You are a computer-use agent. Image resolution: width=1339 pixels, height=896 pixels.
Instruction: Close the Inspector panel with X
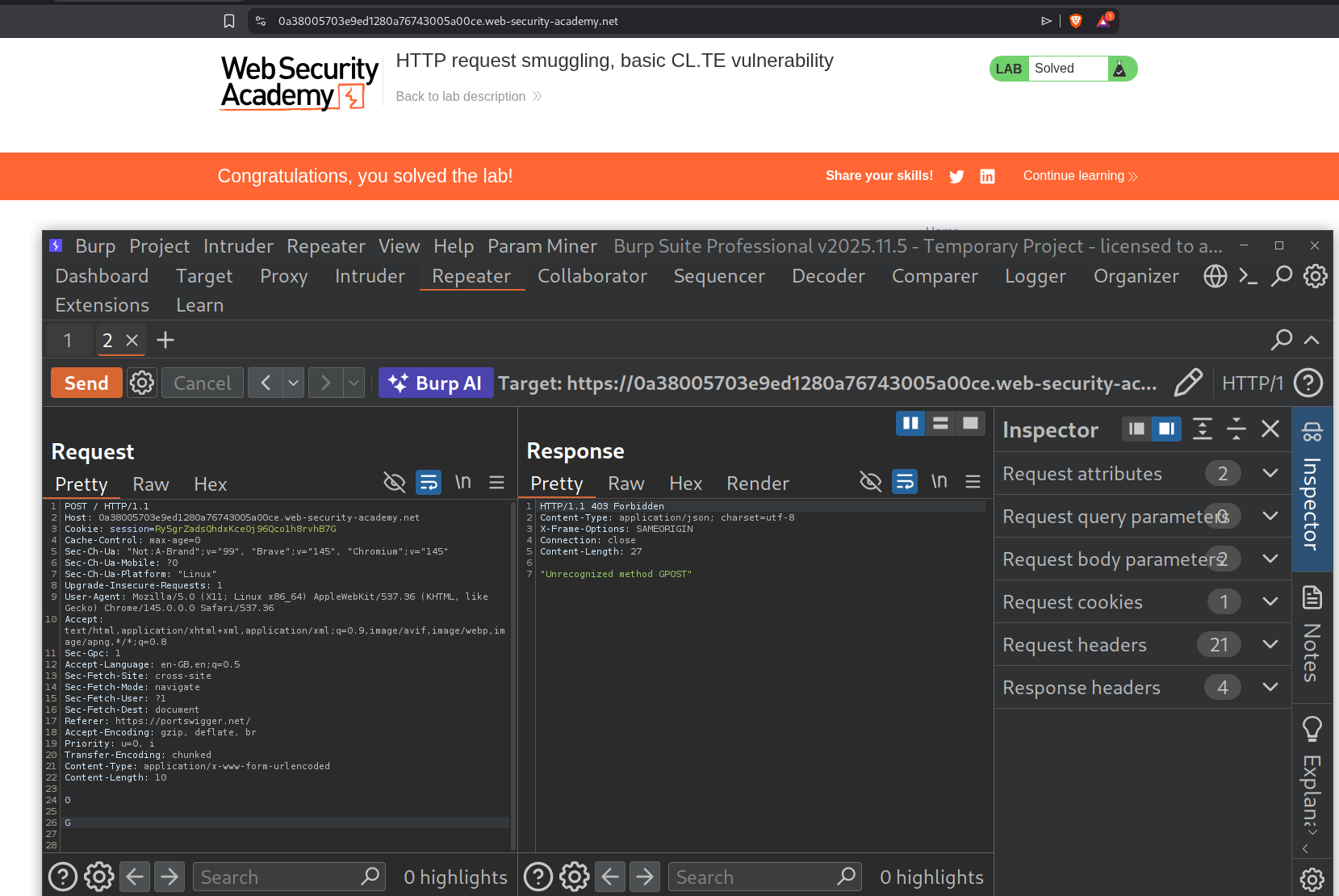click(1270, 429)
